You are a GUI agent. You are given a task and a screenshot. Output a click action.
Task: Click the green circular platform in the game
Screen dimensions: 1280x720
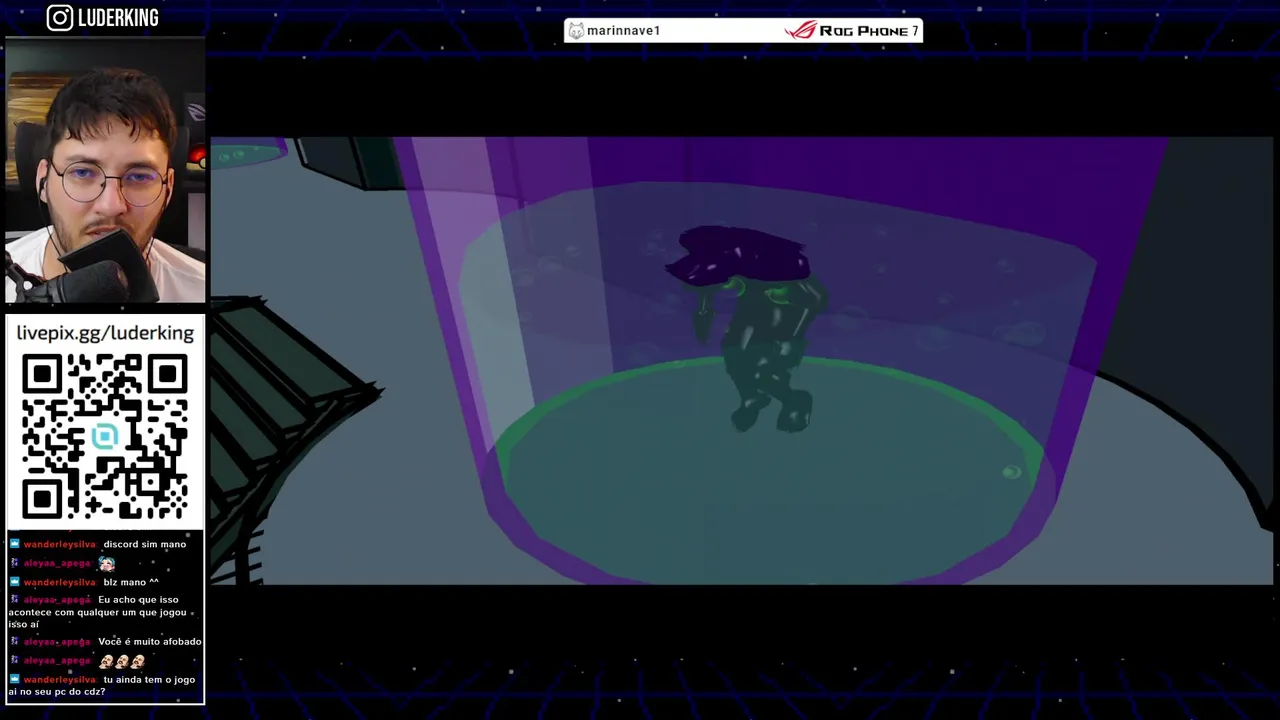click(x=768, y=470)
